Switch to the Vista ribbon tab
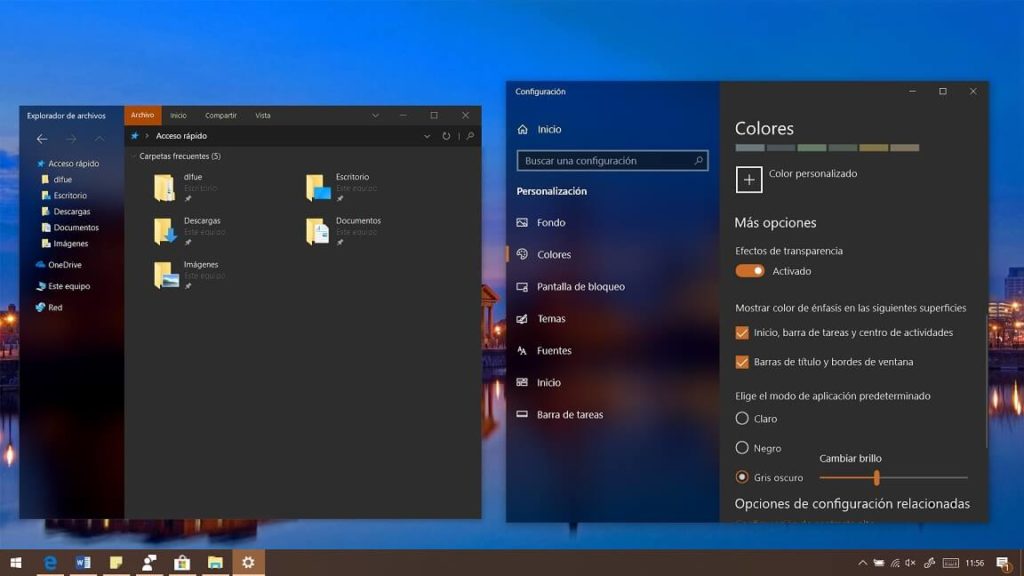1024x576 pixels. click(263, 115)
